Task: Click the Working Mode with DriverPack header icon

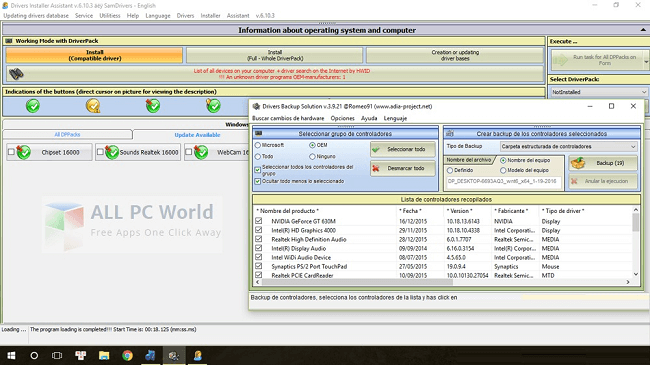Action: (9, 41)
